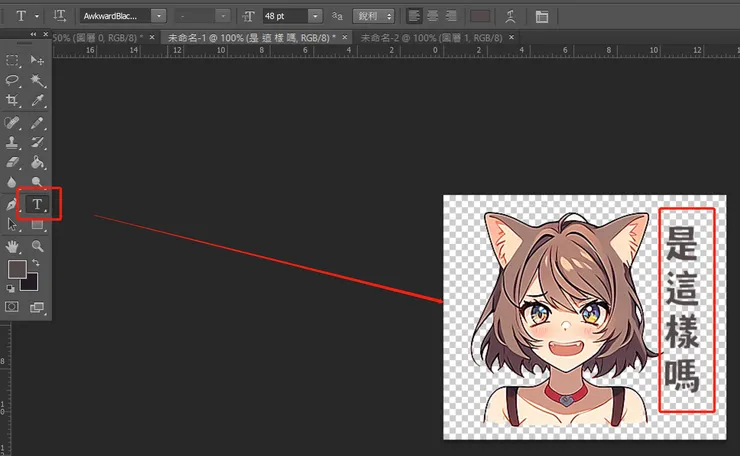Select the Spot Healing Brush tool
Image resolution: width=740 pixels, height=456 pixels.
click(12, 123)
